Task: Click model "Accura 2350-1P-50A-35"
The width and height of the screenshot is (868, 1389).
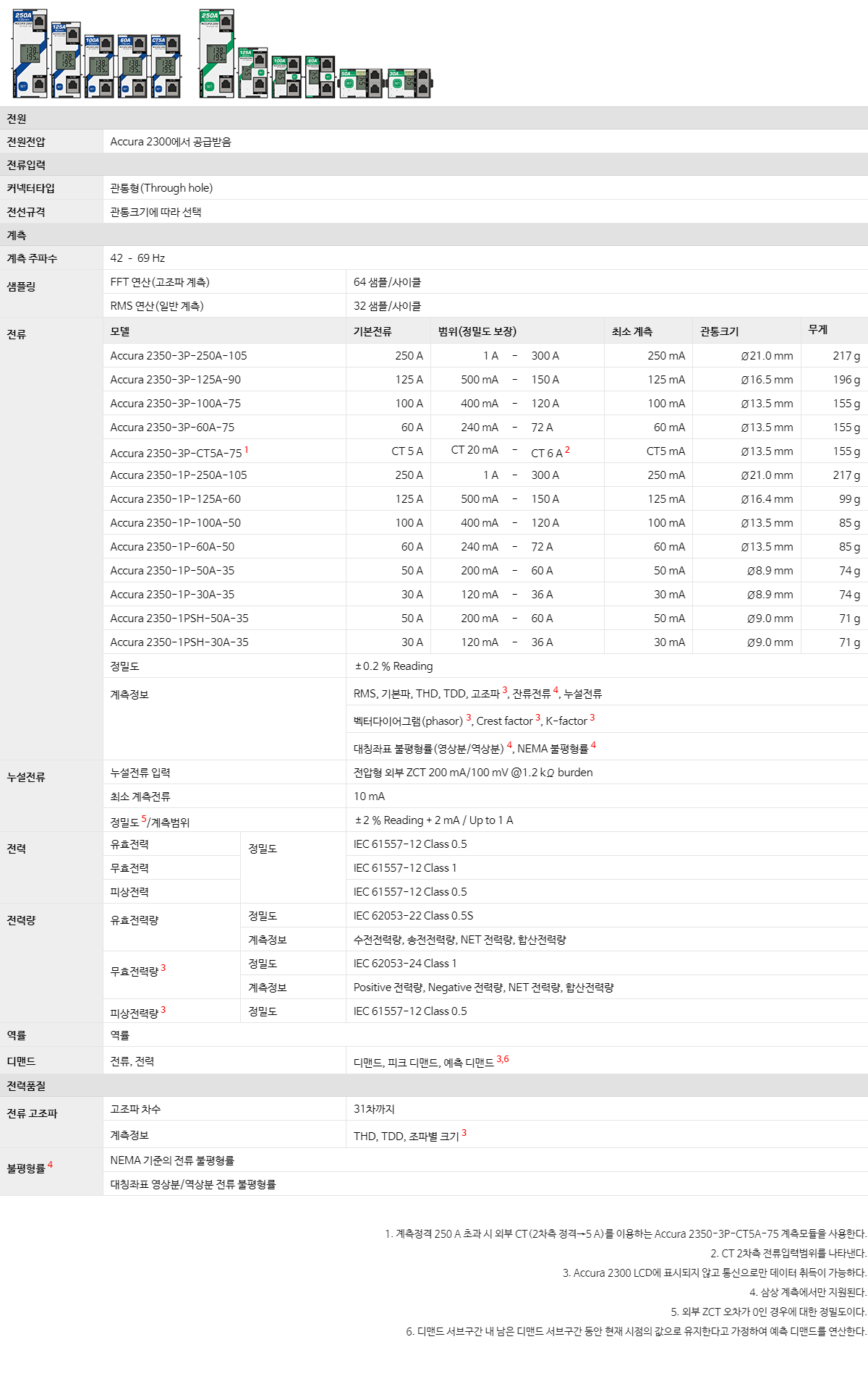Action: click(172, 571)
